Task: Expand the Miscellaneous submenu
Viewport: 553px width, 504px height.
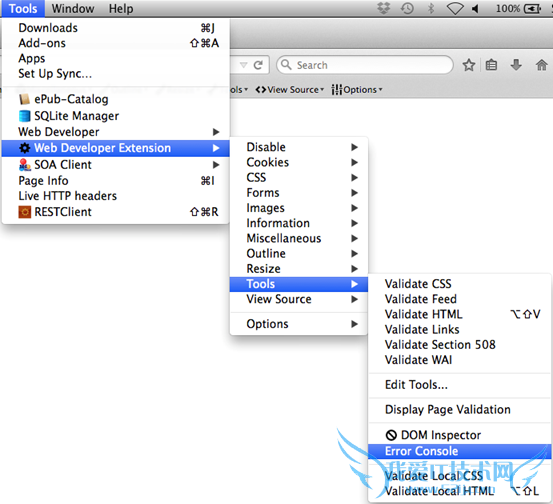Action: point(299,238)
